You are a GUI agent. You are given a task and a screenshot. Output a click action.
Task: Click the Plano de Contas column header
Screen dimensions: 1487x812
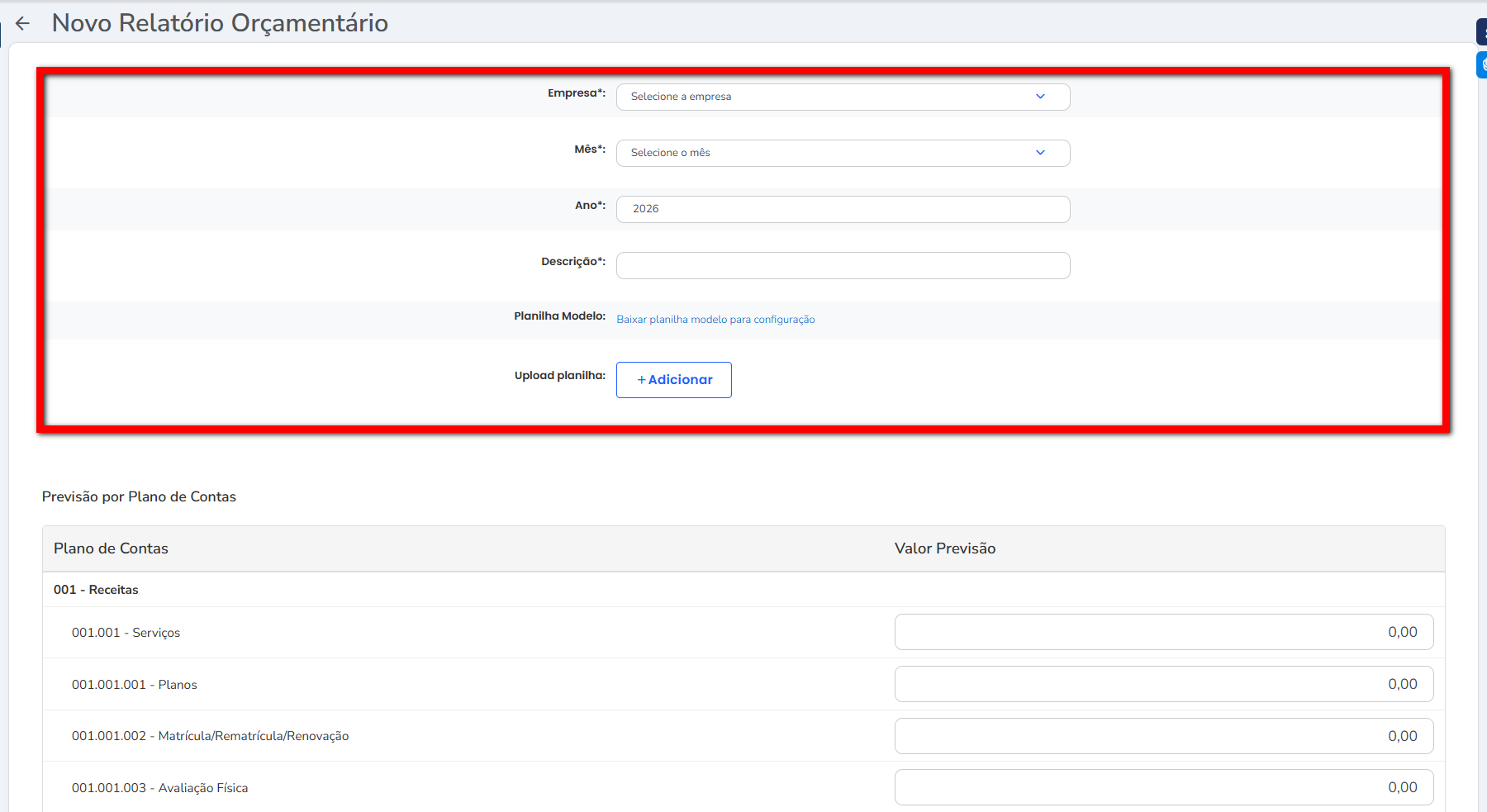point(111,548)
